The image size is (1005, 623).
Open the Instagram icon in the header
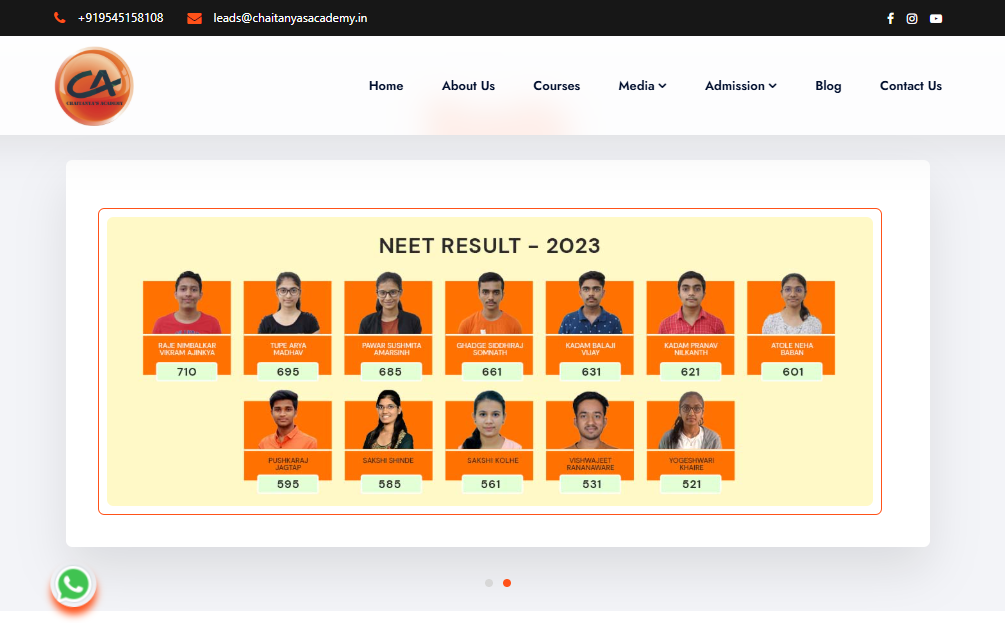912,18
